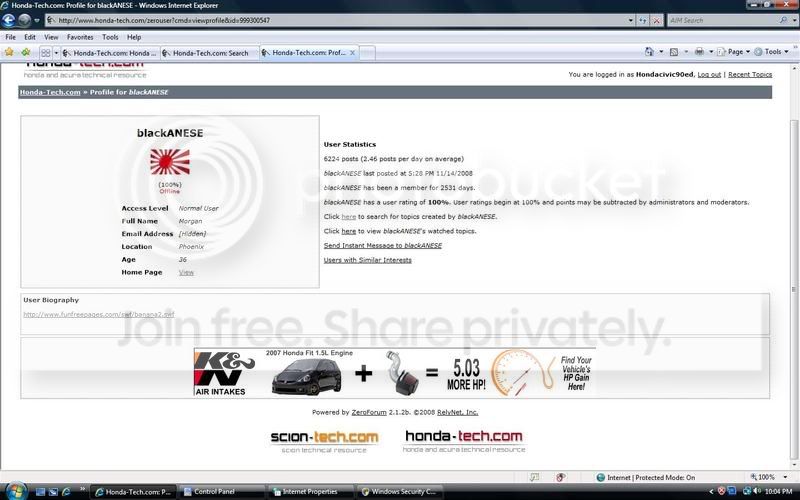The height and width of the screenshot is (500, 800).
Task: Open the Edit menu
Action: point(30,37)
